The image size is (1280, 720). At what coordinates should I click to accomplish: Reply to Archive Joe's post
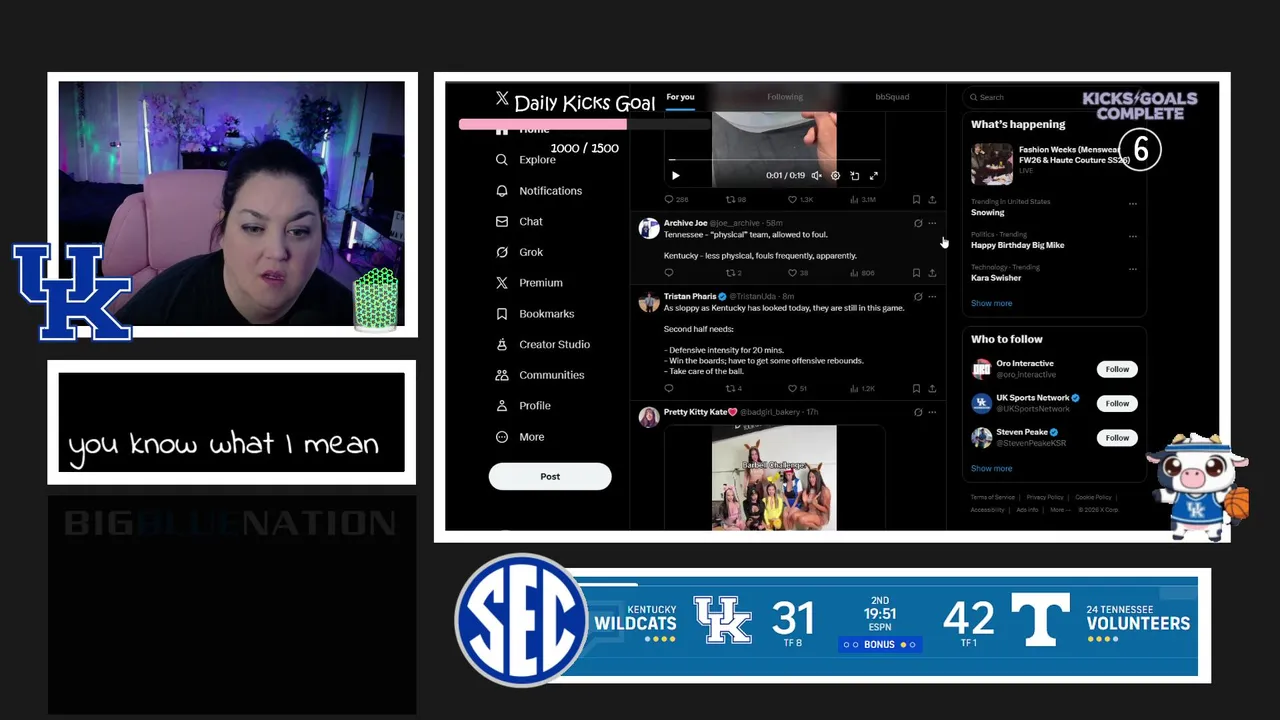coord(669,273)
